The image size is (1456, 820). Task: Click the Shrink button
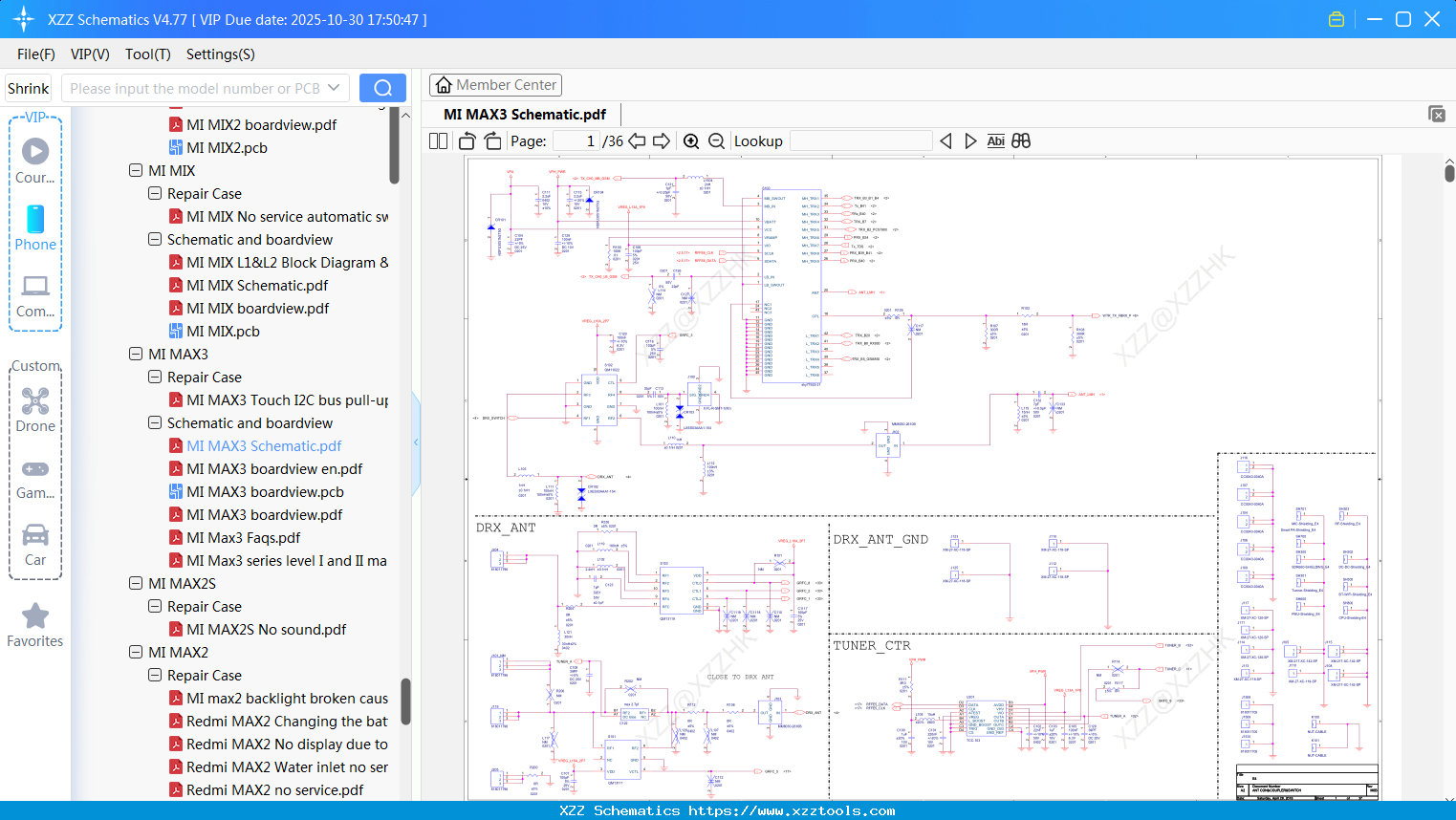click(28, 87)
